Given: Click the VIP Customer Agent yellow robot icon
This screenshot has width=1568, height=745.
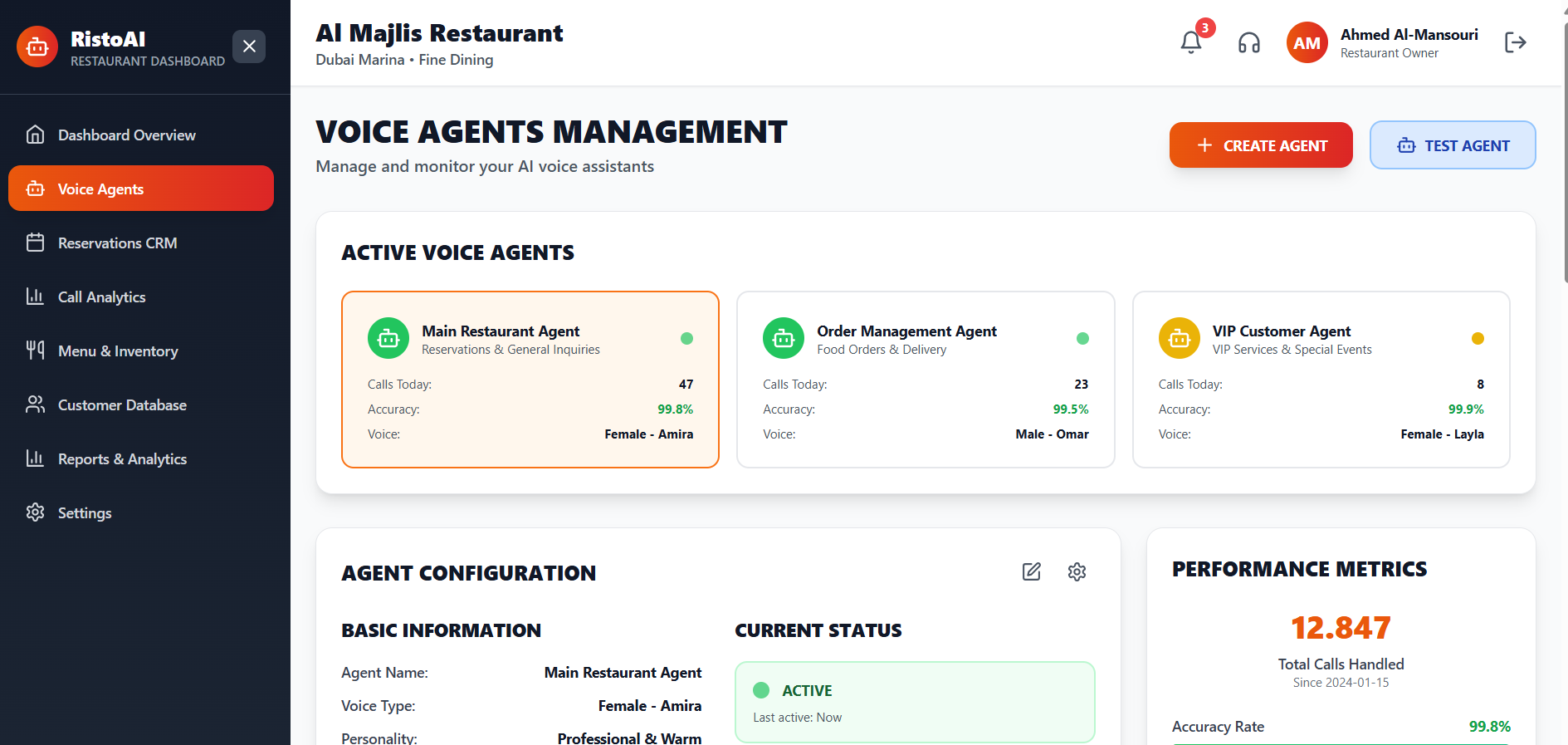Looking at the screenshot, I should coord(1179,338).
